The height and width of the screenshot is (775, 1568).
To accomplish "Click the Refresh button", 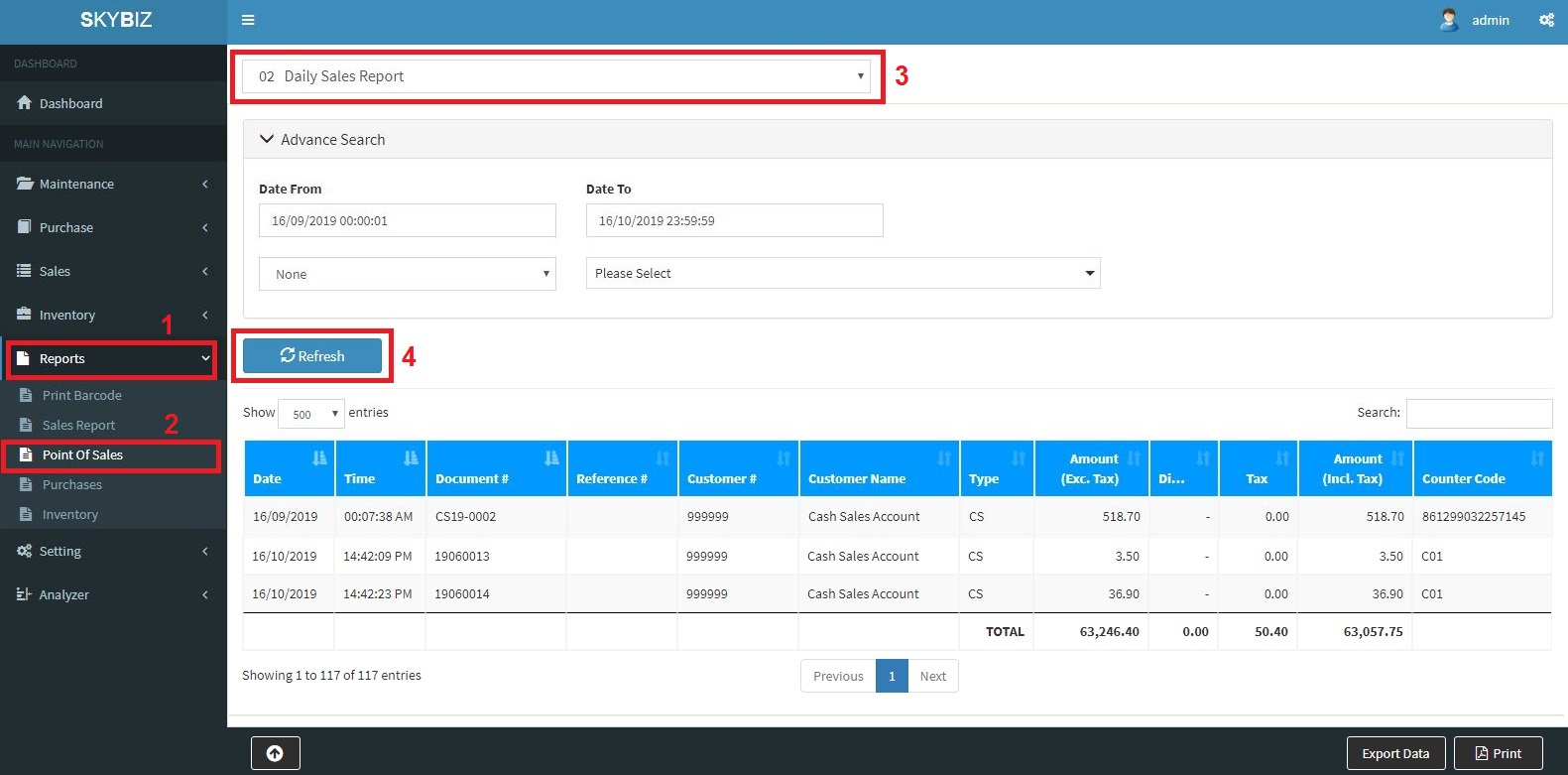I will (312, 356).
